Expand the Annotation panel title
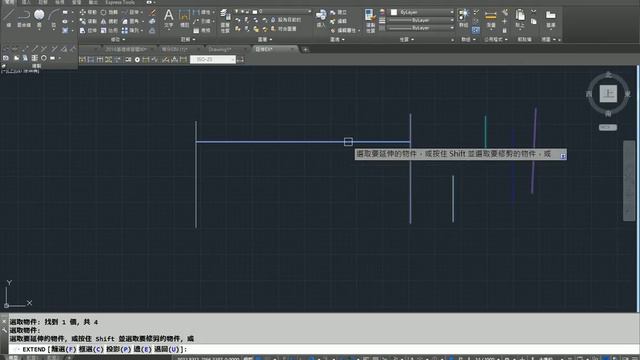This screenshot has height=360, width=640. click(188, 40)
